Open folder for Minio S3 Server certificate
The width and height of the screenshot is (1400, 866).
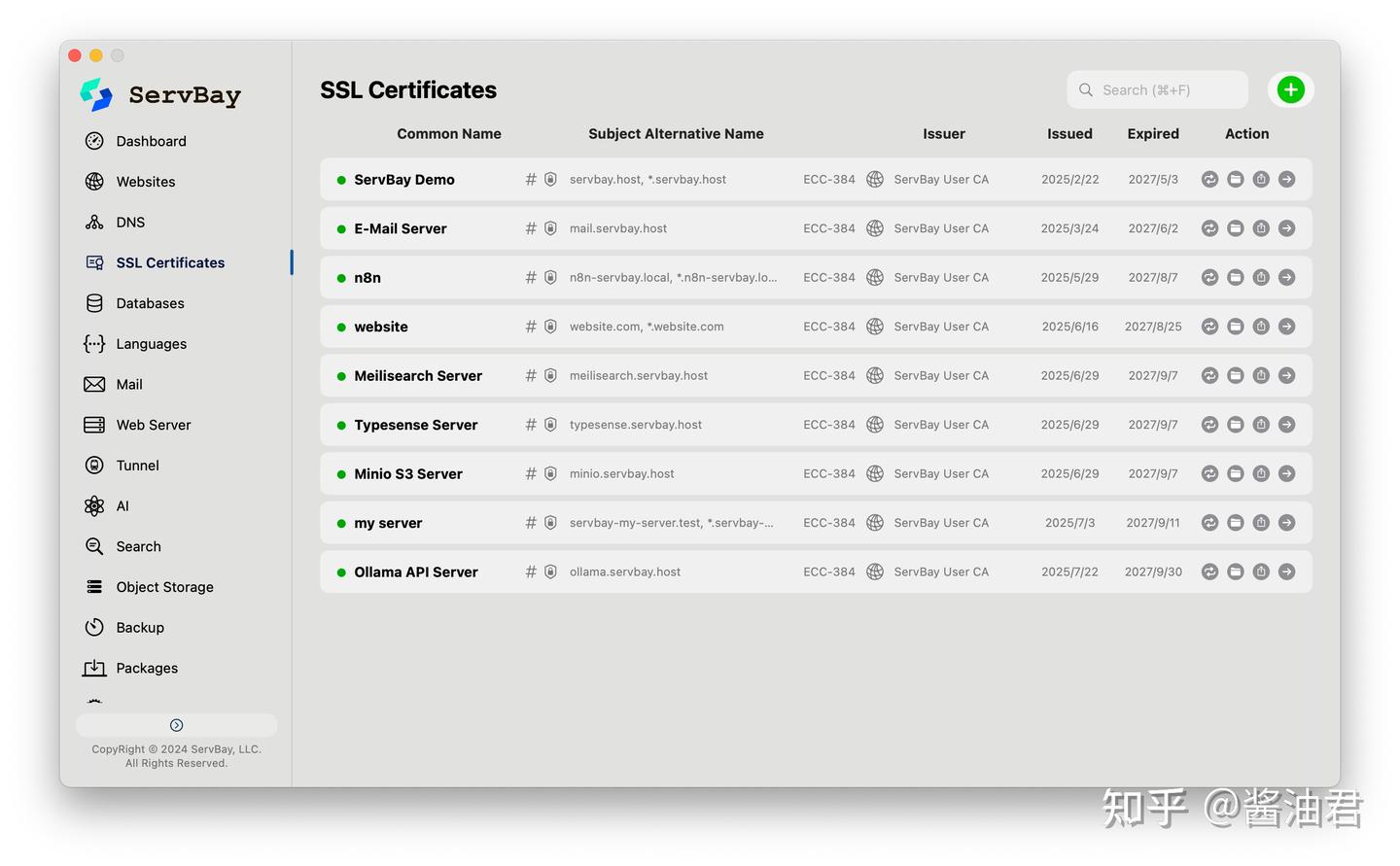pyautogui.click(x=1235, y=473)
